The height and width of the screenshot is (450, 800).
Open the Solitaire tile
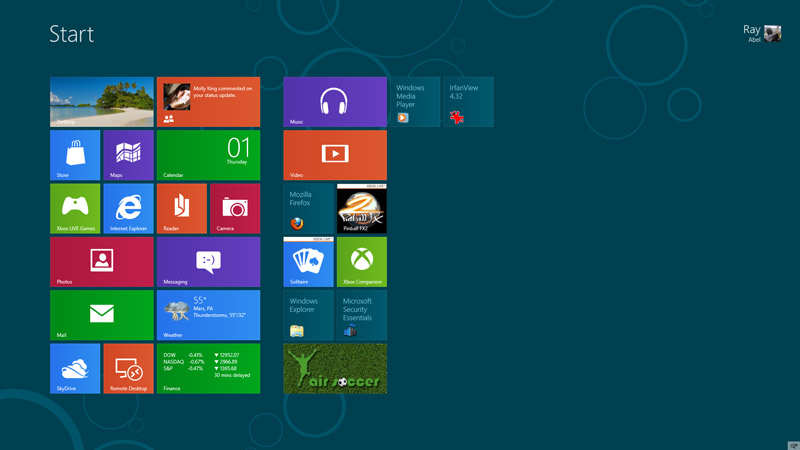pyautogui.click(x=308, y=262)
